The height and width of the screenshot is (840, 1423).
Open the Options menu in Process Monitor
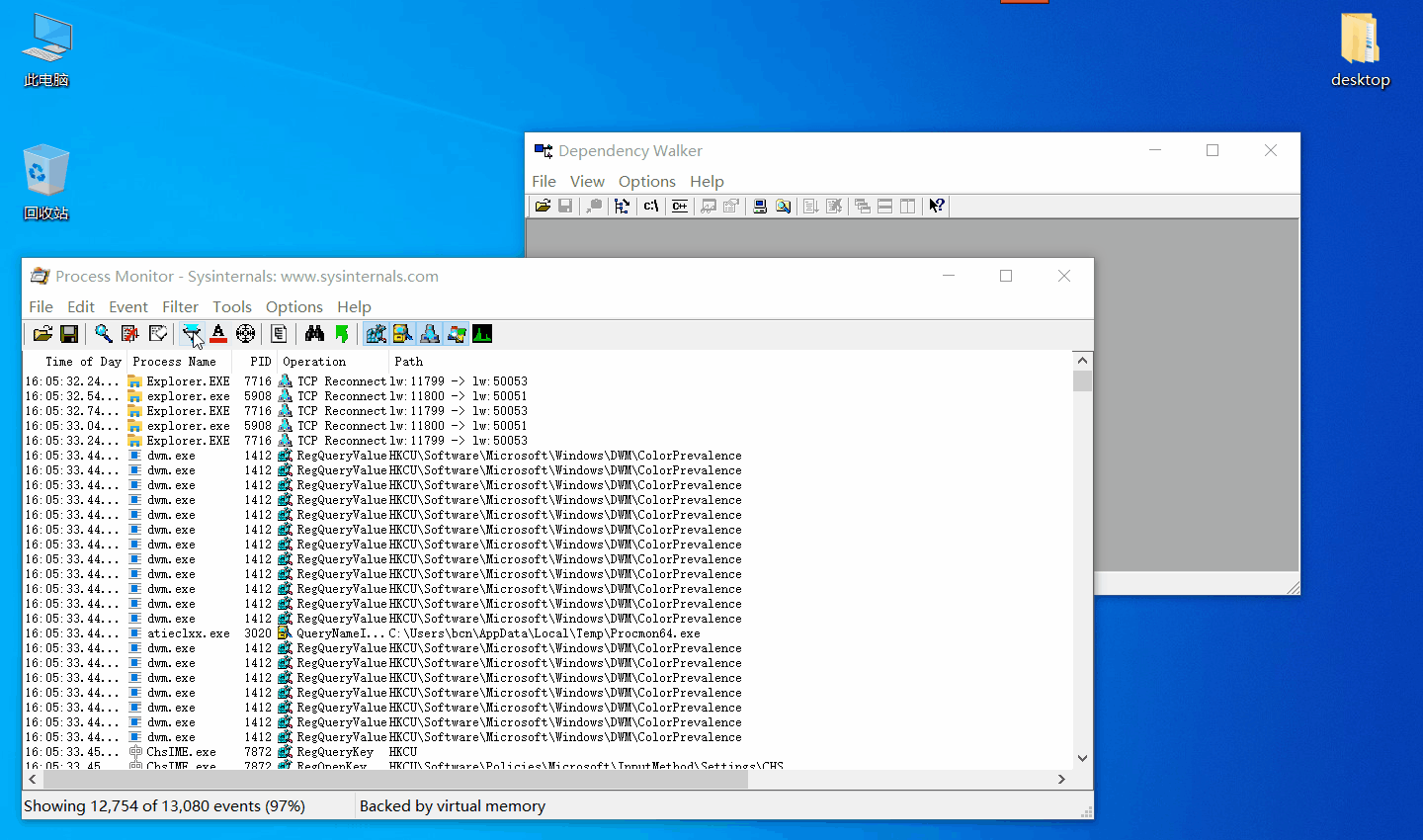[294, 307]
